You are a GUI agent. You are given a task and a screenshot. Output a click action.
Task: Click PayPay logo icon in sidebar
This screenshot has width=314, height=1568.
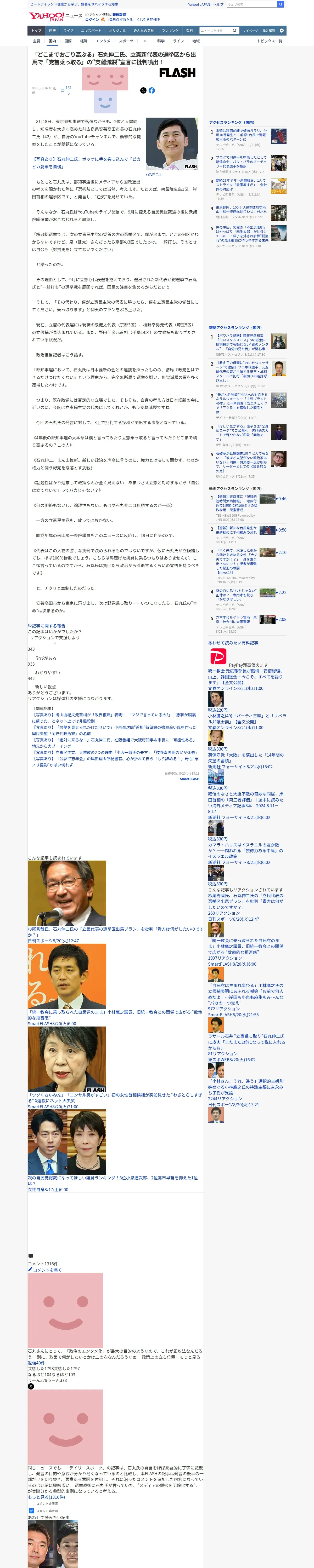(x=218, y=656)
